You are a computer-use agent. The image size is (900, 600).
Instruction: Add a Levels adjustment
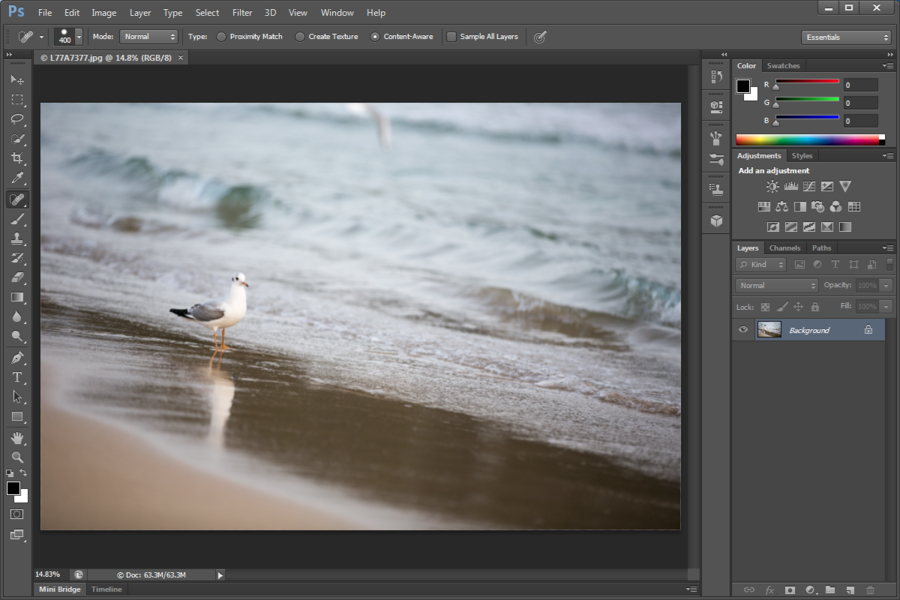click(791, 187)
